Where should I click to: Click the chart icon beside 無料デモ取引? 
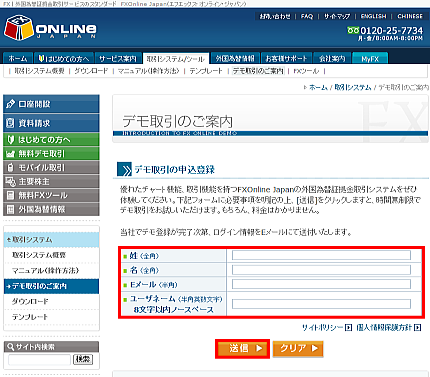(10, 154)
